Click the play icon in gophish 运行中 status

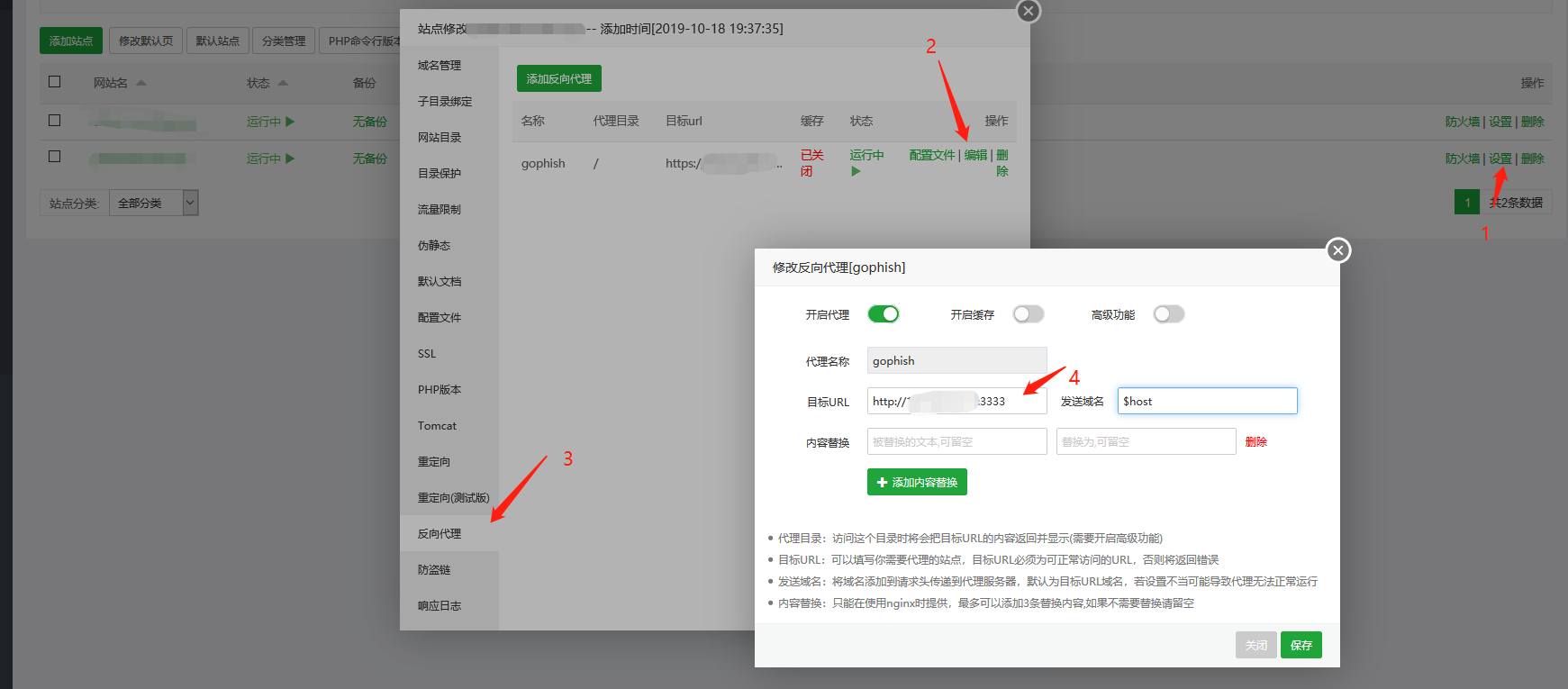[x=856, y=171]
